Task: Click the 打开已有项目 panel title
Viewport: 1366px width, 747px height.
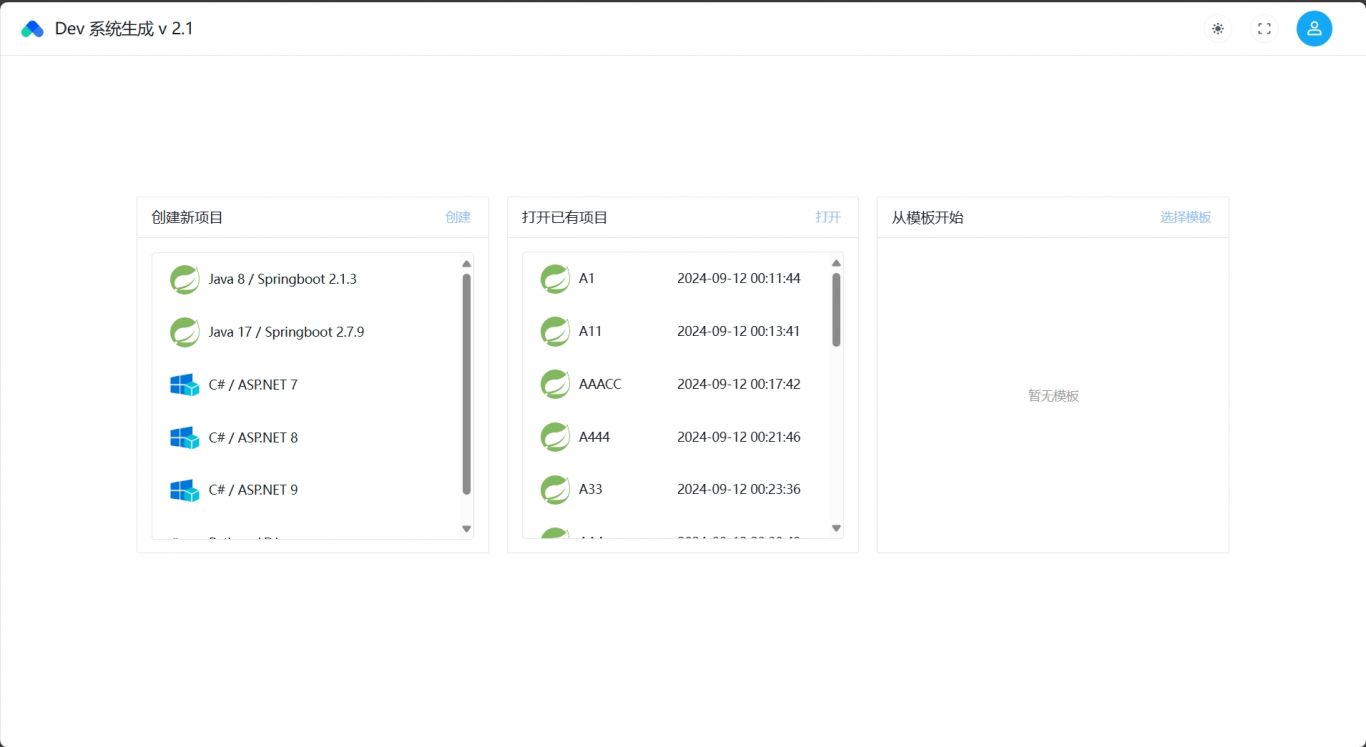Action: [x=565, y=217]
